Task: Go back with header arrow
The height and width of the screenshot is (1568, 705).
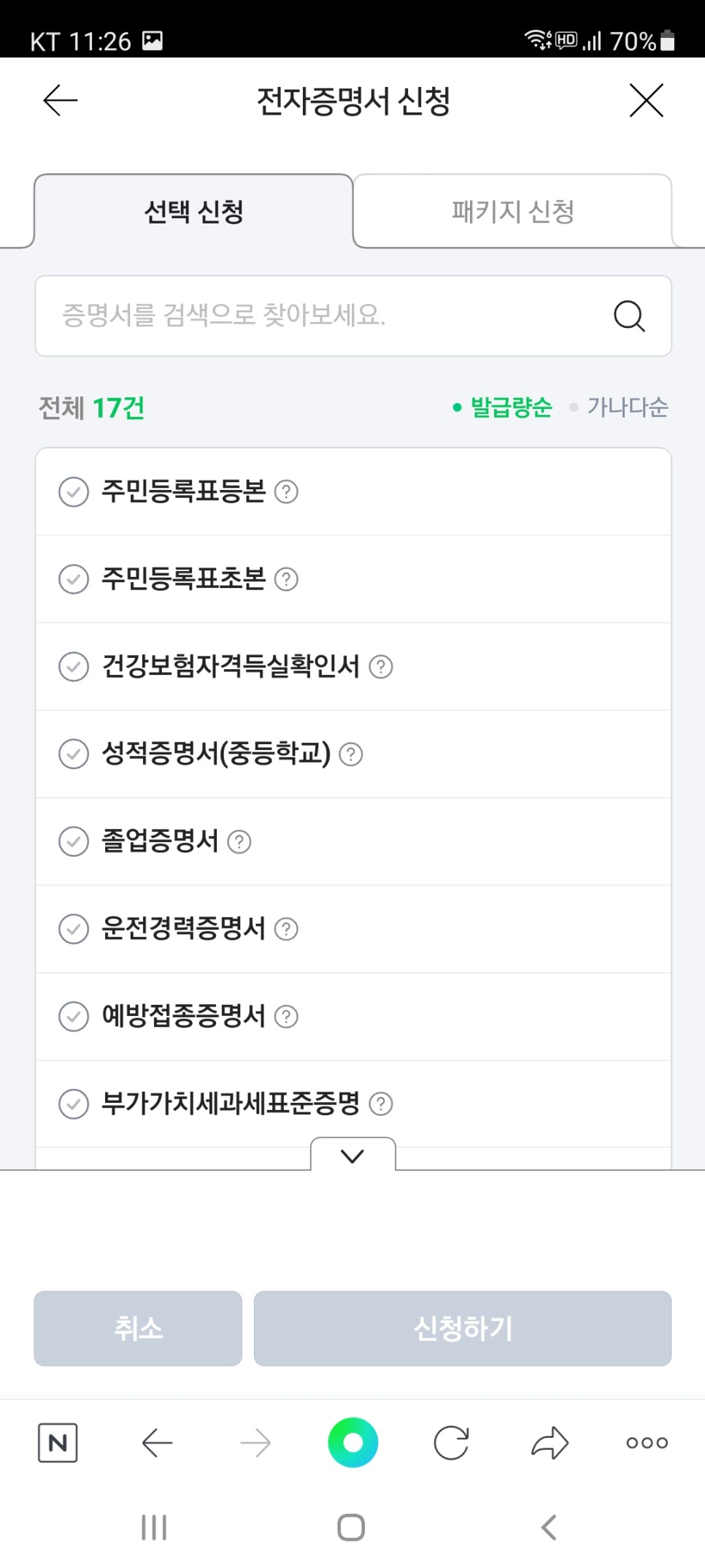Action: pos(61,100)
